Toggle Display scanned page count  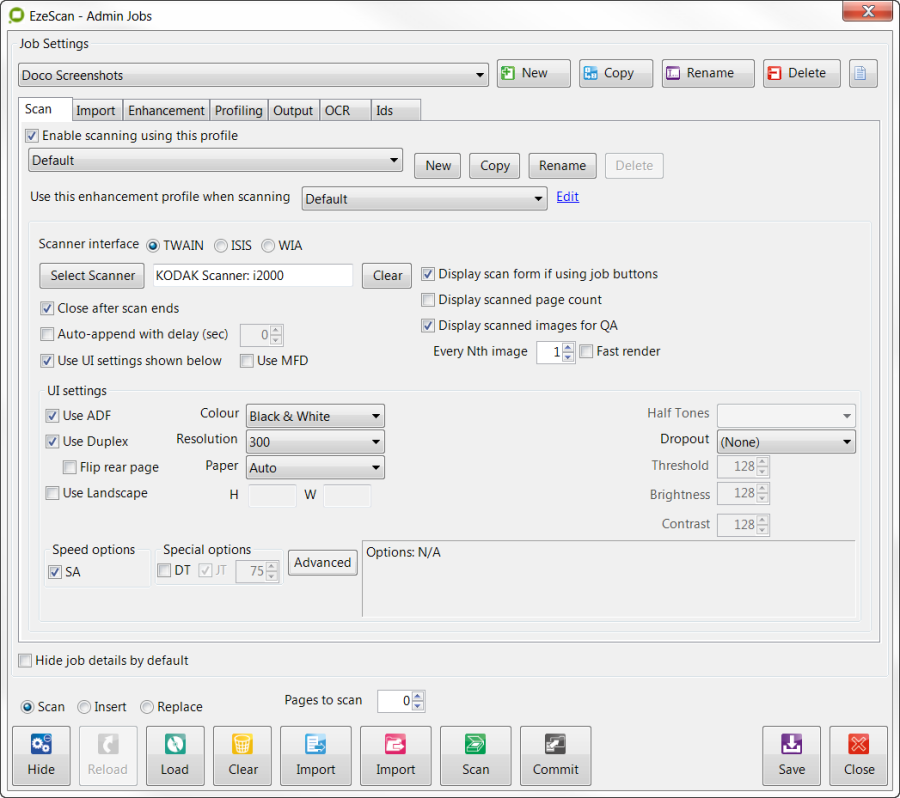click(x=428, y=300)
